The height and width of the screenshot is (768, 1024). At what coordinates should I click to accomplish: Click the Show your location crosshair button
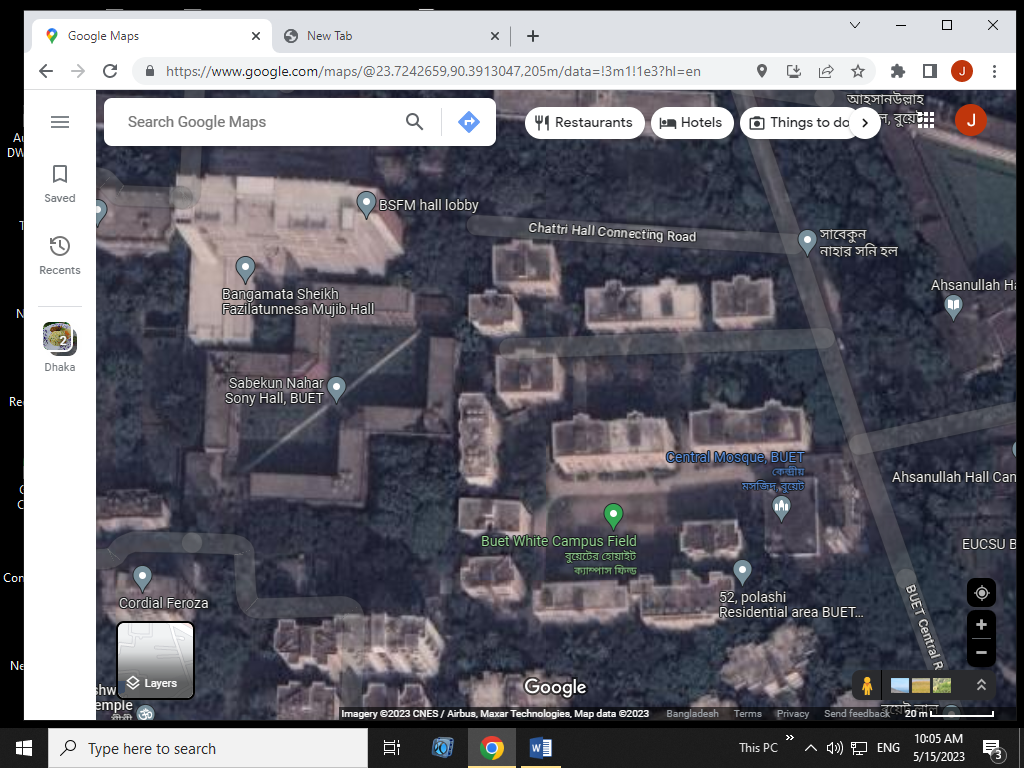pyautogui.click(x=980, y=592)
